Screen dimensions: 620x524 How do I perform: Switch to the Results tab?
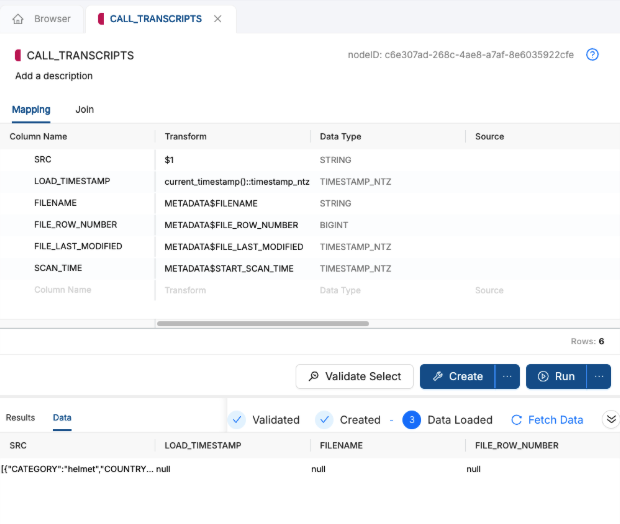coord(20,418)
